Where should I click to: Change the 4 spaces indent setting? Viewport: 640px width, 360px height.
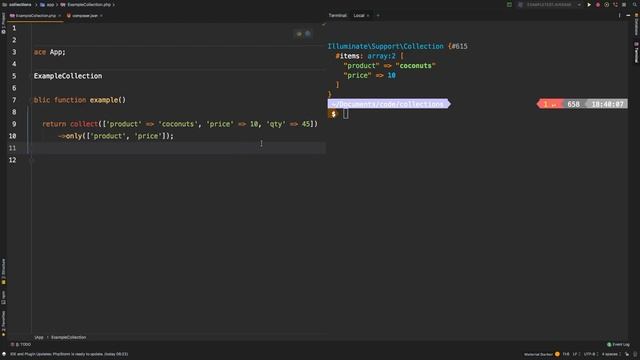[x=610, y=354]
